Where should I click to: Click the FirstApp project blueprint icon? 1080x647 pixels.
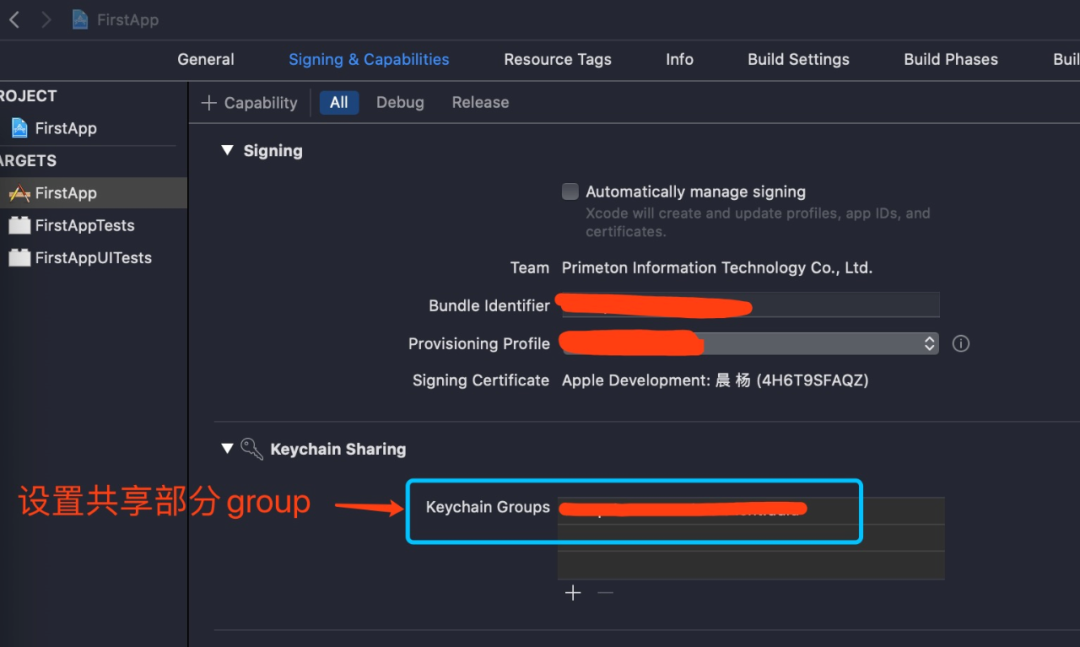click(x=19, y=128)
